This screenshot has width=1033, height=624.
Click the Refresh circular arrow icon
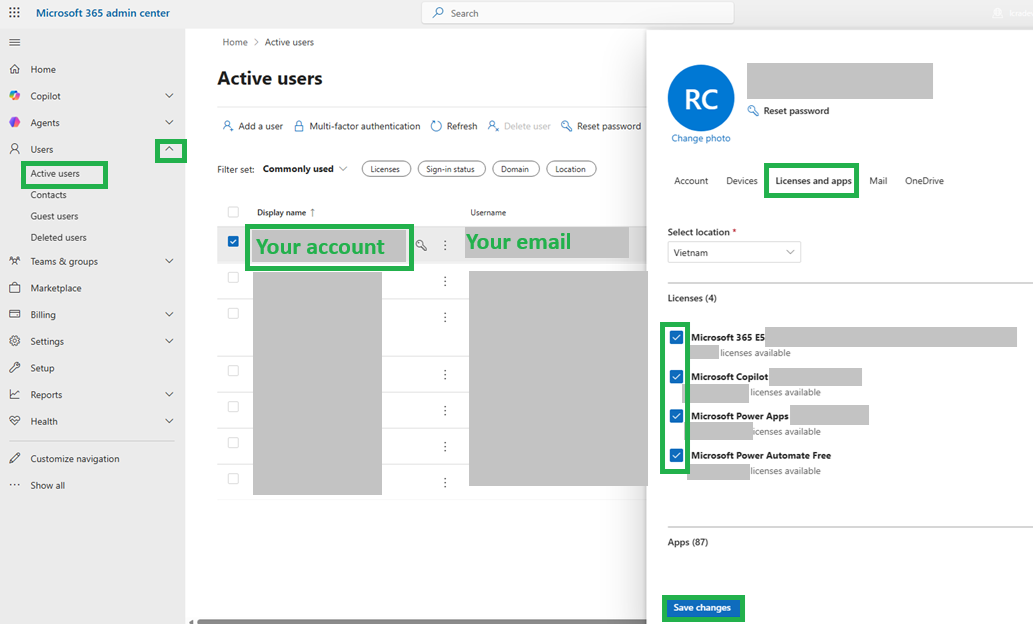click(x=436, y=126)
